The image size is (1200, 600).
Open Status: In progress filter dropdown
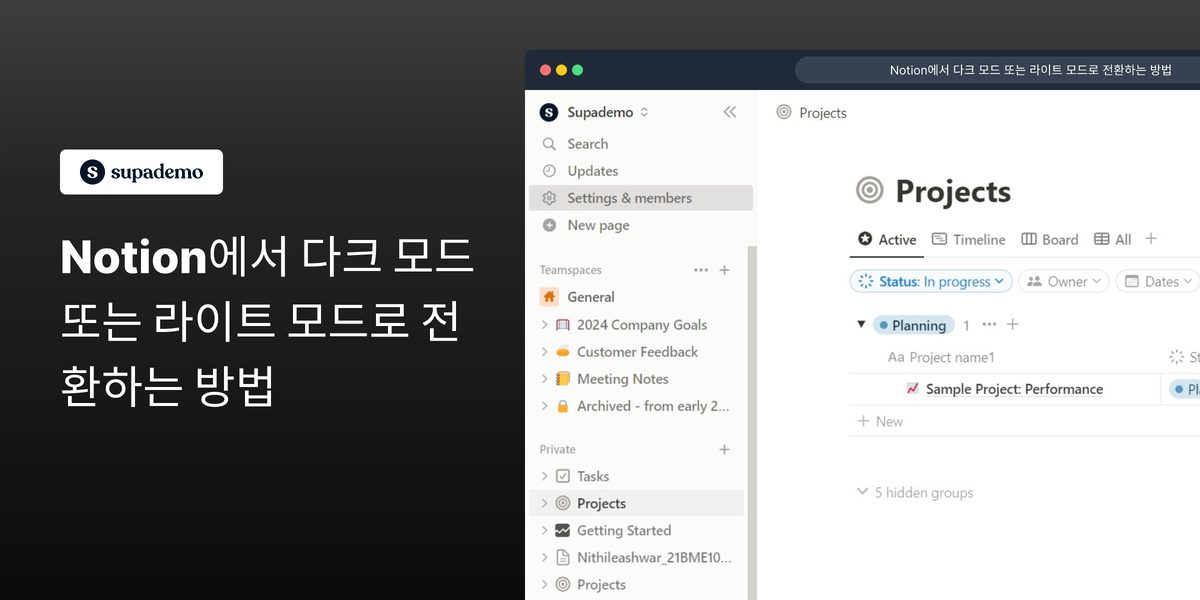(931, 282)
